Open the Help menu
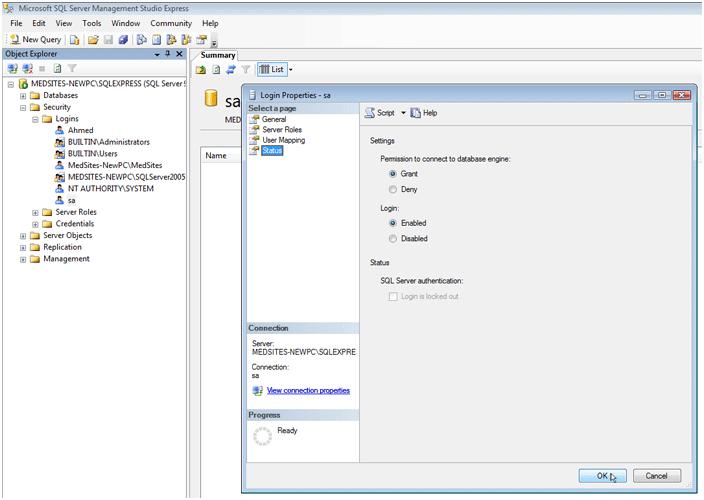704x500 pixels. pos(210,23)
